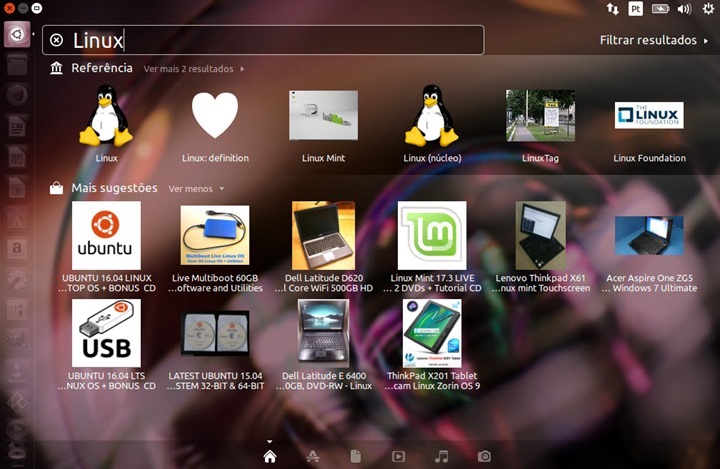Open the LinuxTag photo result
The height and width of the screenshot is (469, 720).
540,115
